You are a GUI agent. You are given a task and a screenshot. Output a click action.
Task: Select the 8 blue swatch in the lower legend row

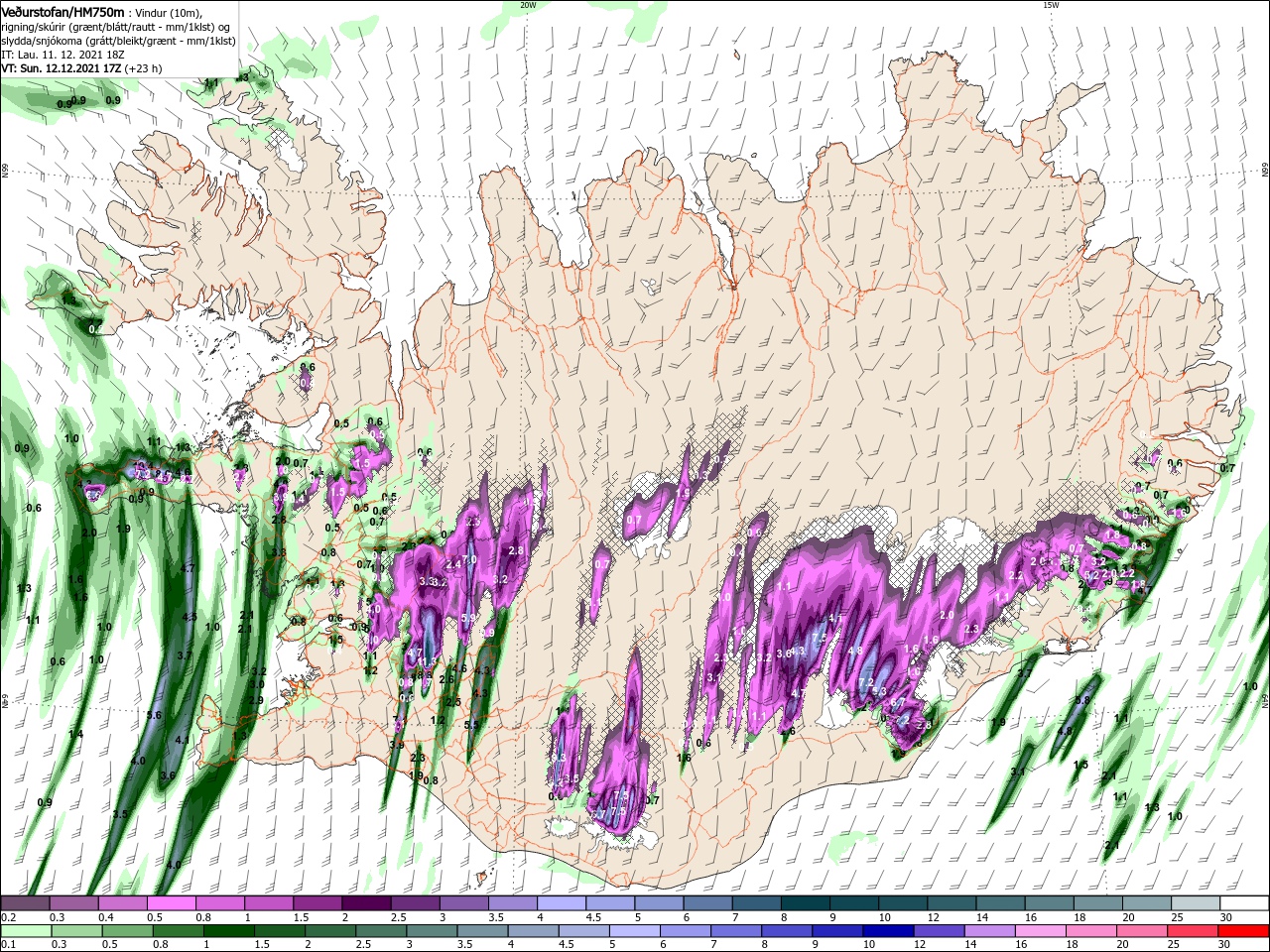click(x=786, y=931)
